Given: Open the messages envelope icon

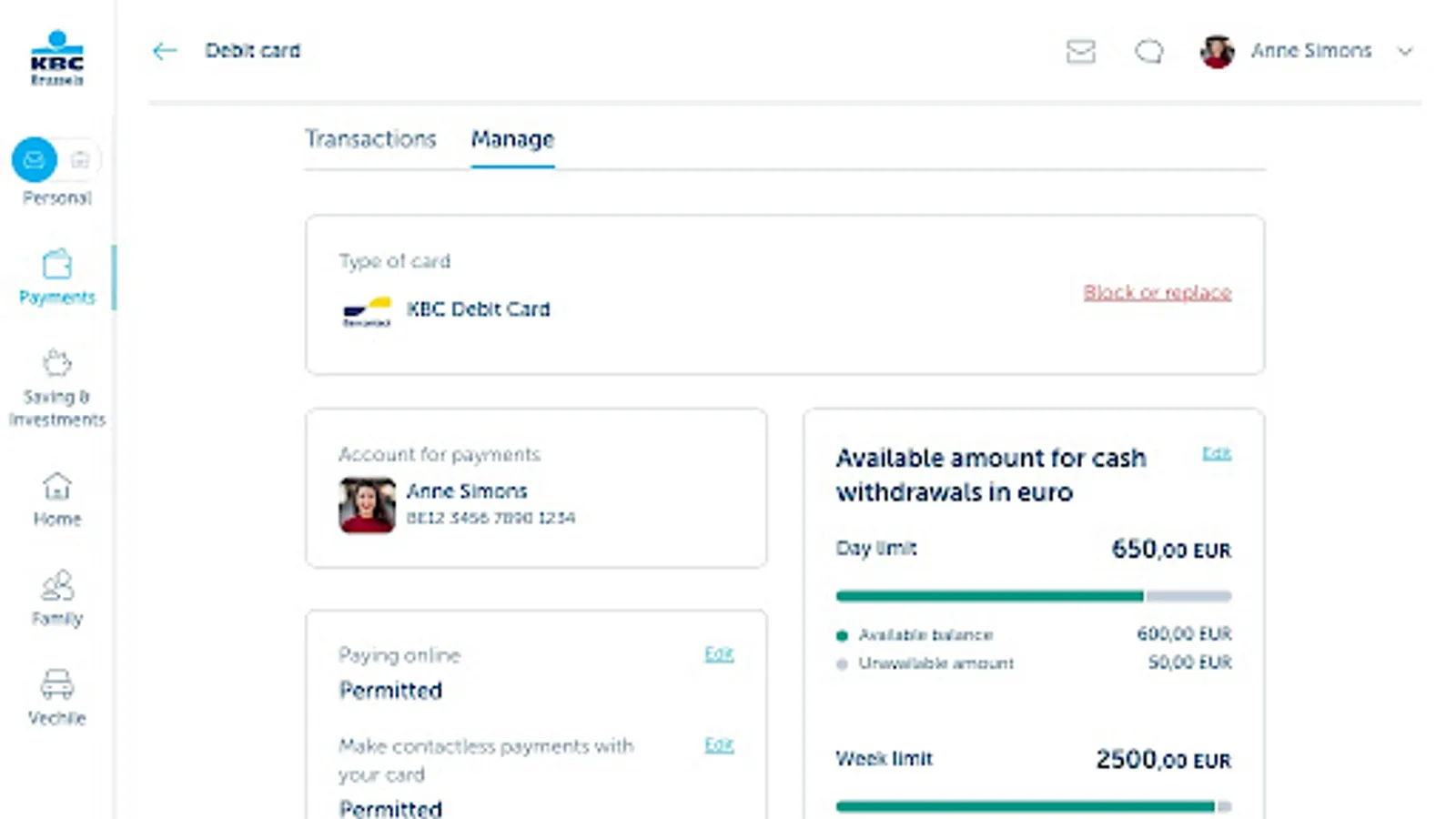Looking at the screenshot, I should pos(1080,51).
